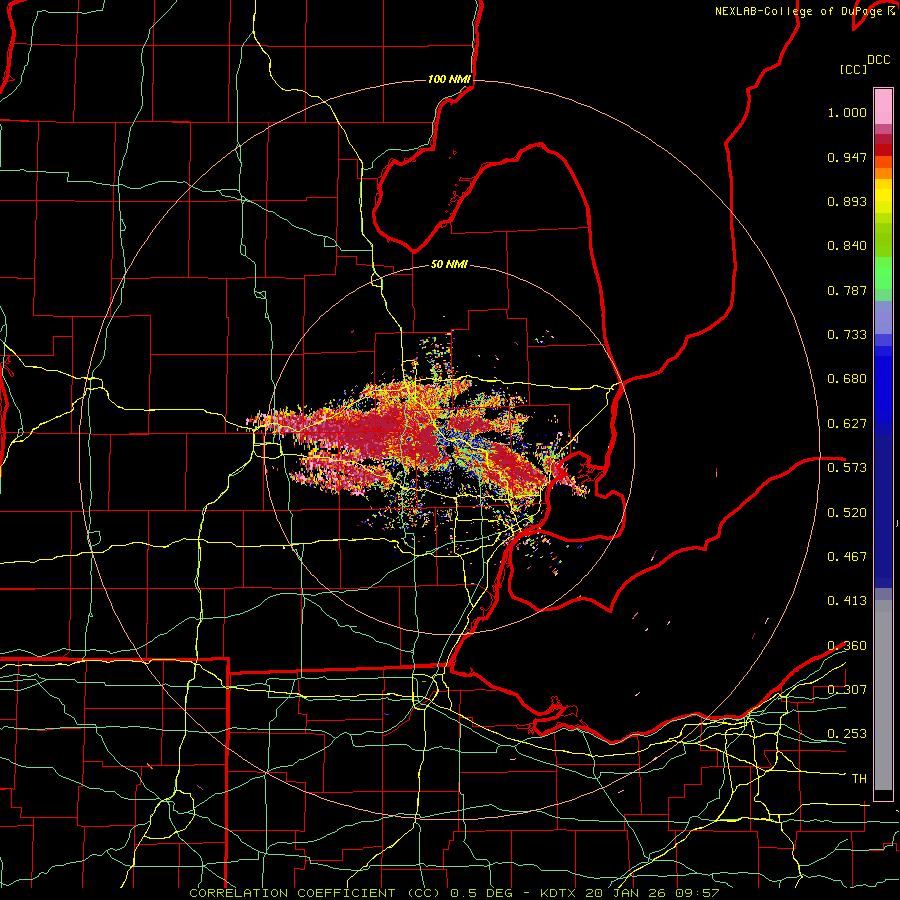900x900 pixels.
Task: Click the 1.000 color scale value
Action: (847, 112)
